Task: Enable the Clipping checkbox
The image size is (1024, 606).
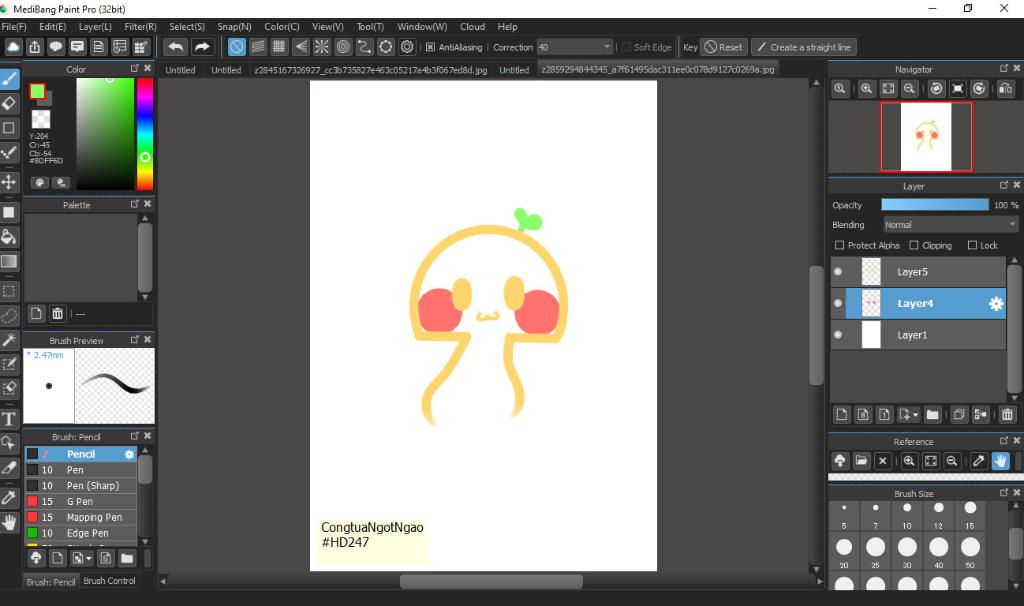Action: [914, 245]
